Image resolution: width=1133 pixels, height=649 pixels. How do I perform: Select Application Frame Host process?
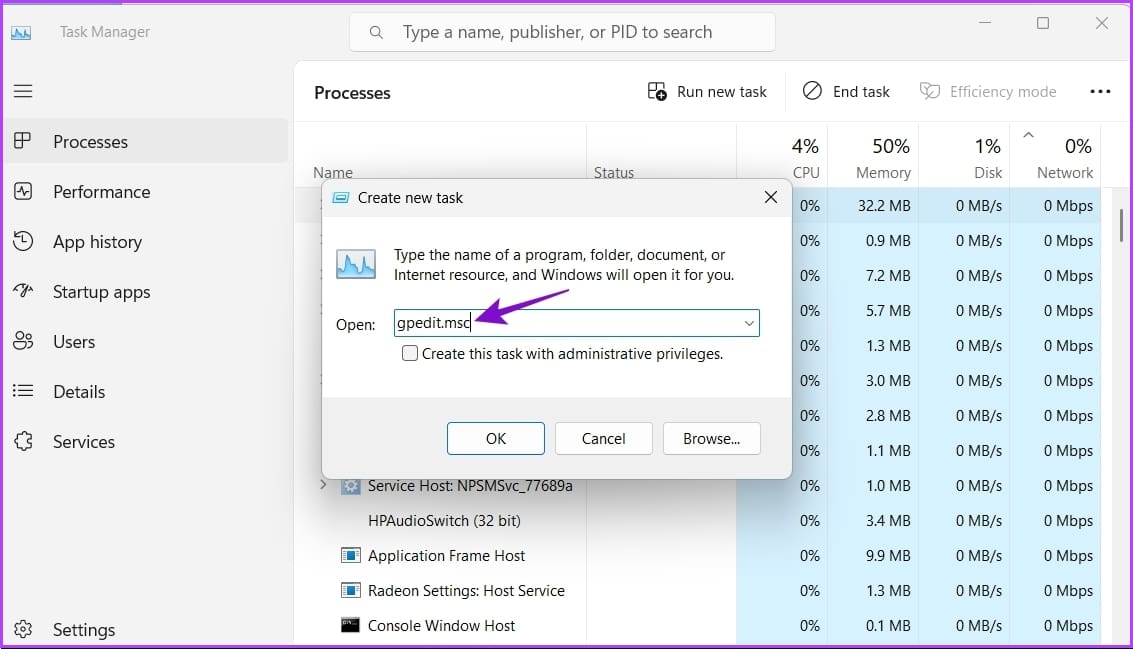446,556
